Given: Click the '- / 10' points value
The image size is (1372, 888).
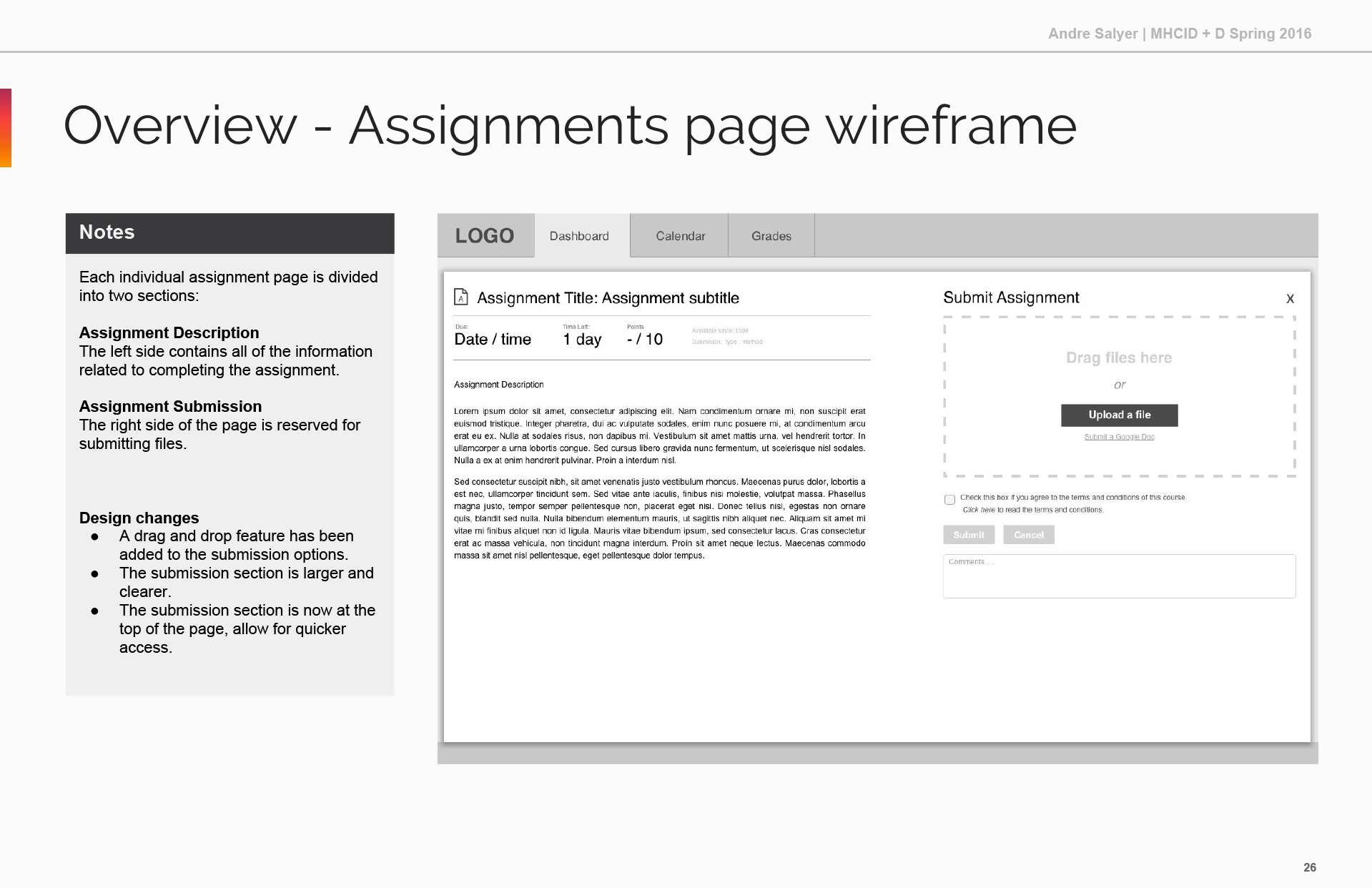Looking at the screenshot, I should [645, 340].
